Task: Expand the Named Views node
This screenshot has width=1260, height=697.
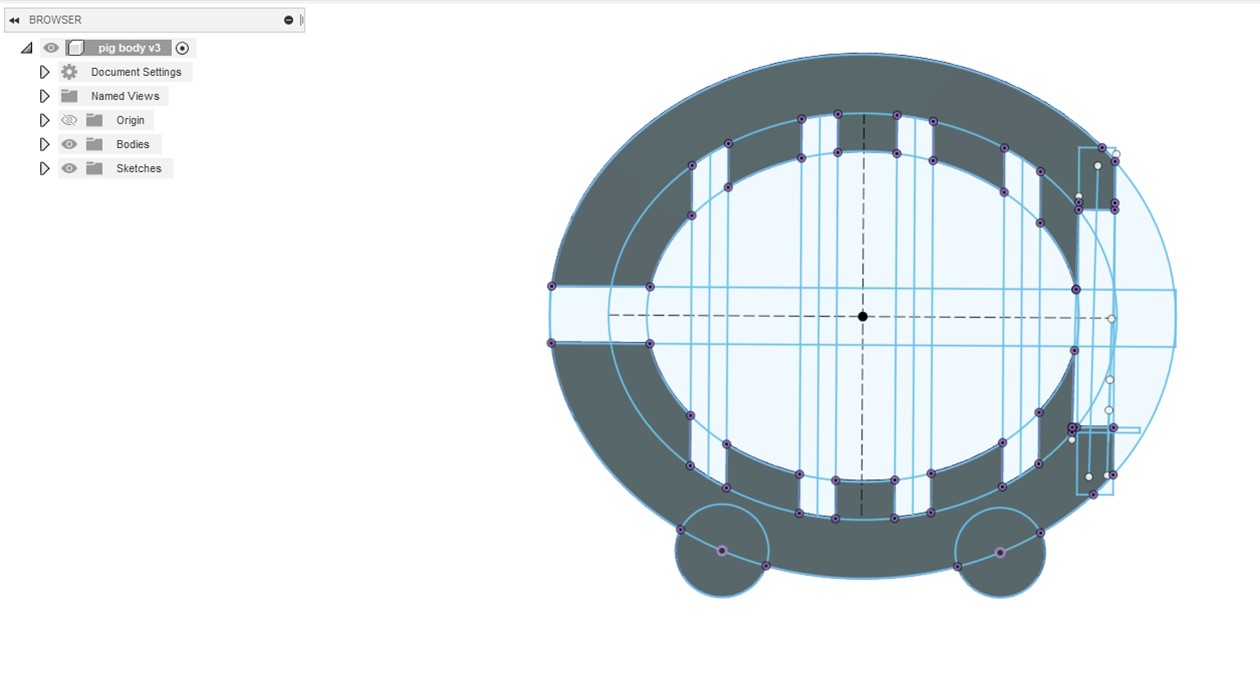Action: (x=44, y=96)
